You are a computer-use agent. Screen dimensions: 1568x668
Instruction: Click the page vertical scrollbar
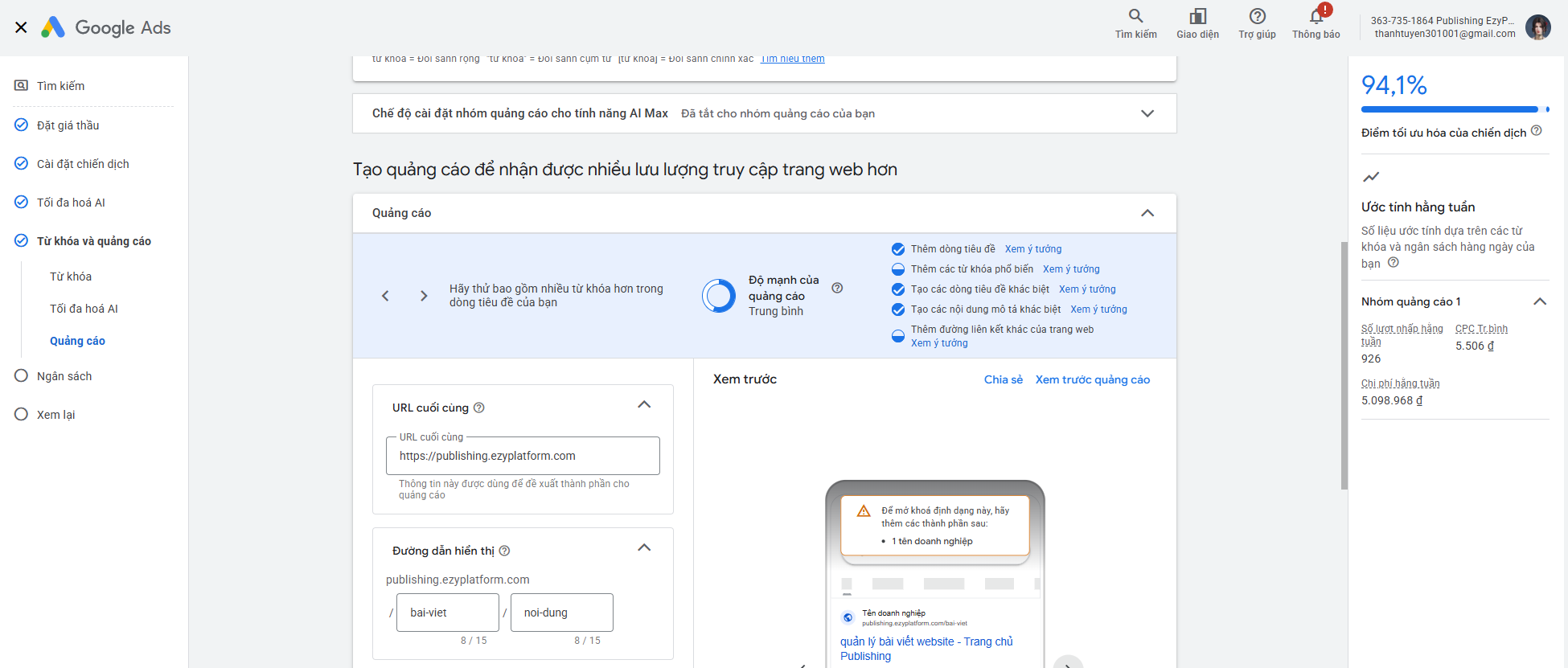coord(1344,366)
